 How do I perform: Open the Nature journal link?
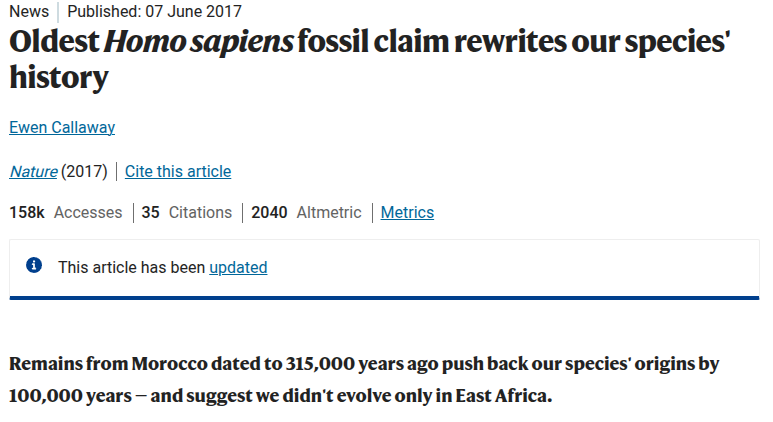[x=34, y=171]
